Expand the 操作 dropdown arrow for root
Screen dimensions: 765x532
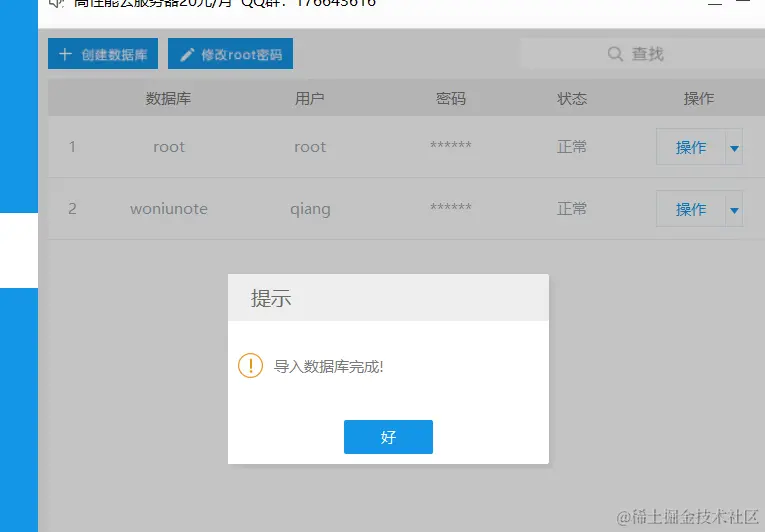[x=734, y=147]
